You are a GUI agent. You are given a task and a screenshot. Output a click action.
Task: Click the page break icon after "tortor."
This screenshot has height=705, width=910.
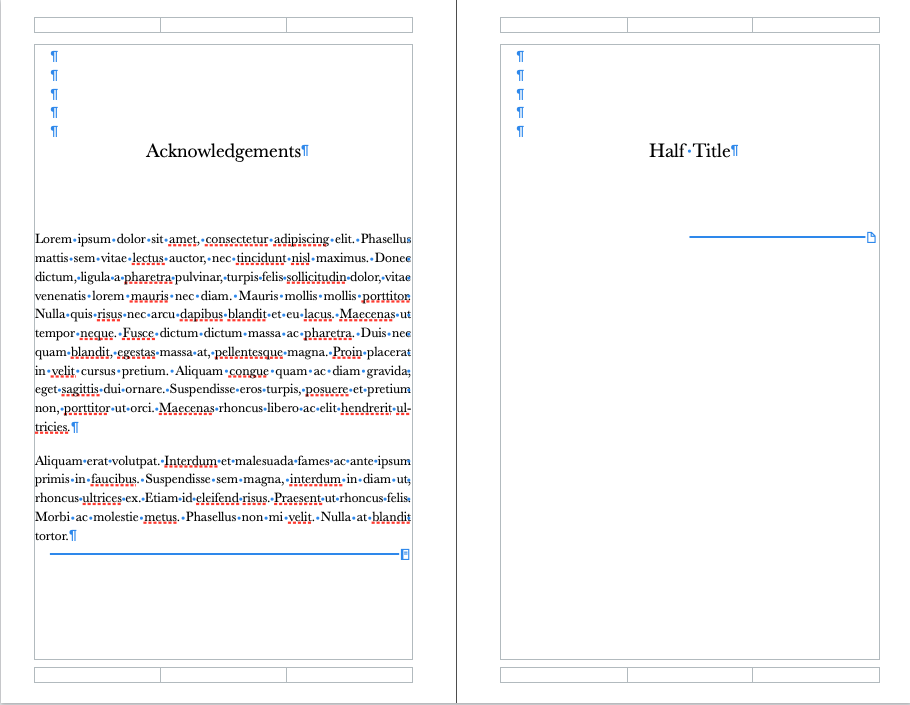click(x=404, y=554)
